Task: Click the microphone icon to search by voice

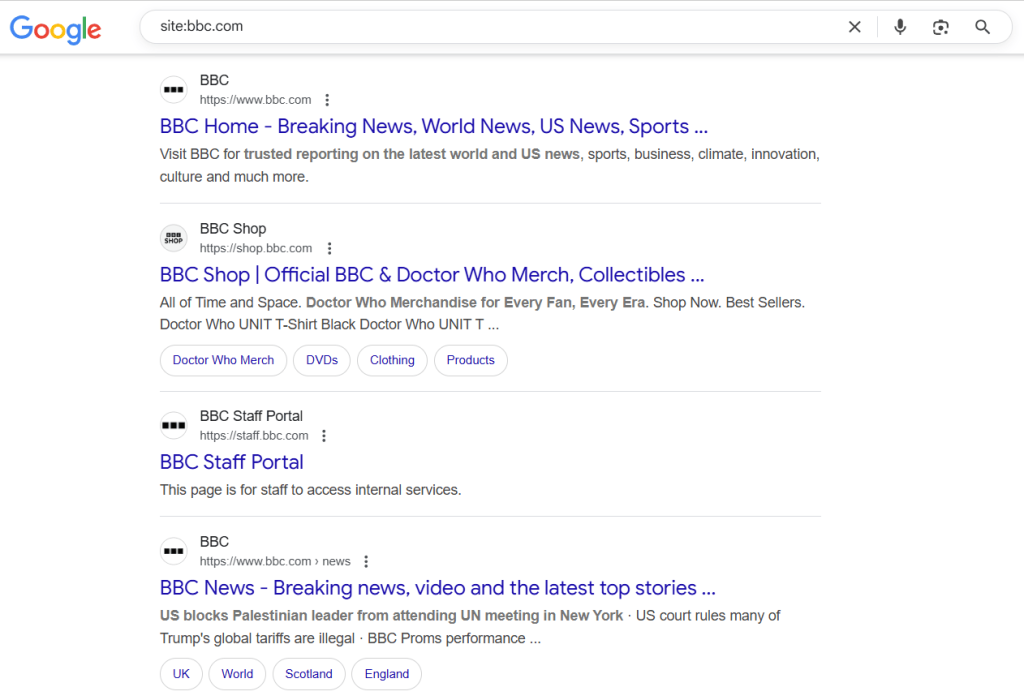Action: click(899, 27)
